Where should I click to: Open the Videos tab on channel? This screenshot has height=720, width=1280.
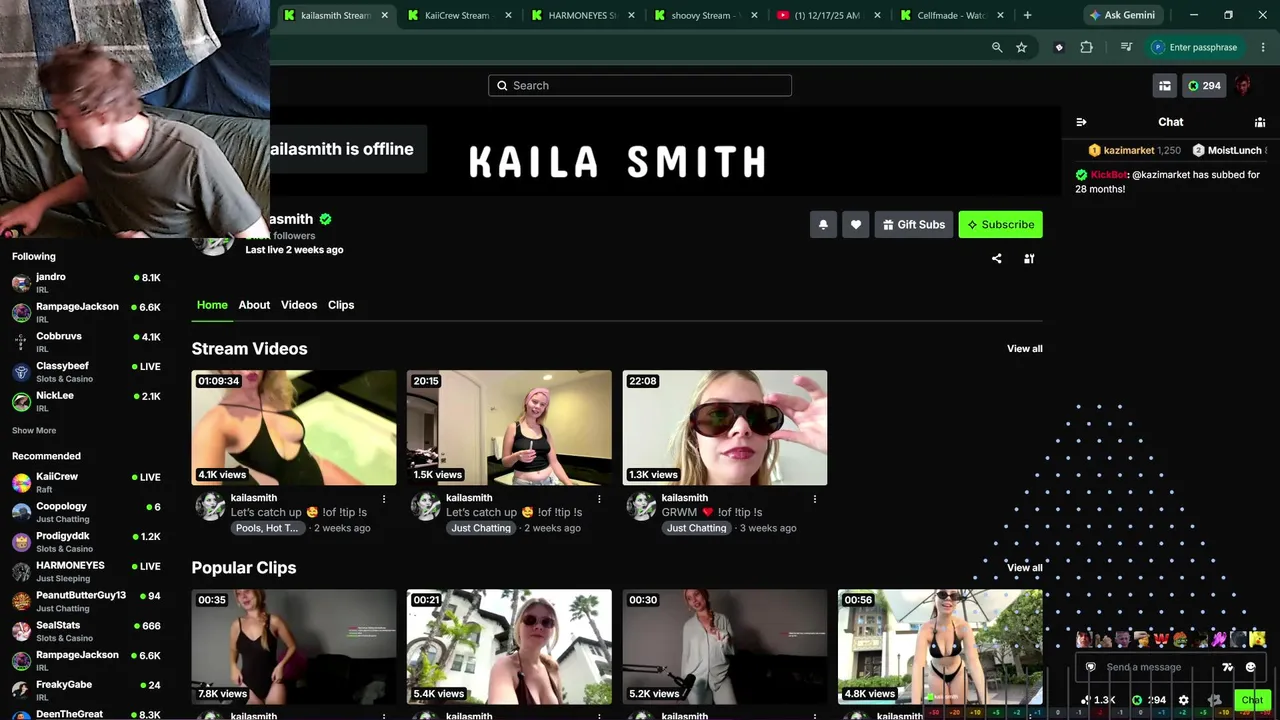pyautogui.click(x=299, y=305)
